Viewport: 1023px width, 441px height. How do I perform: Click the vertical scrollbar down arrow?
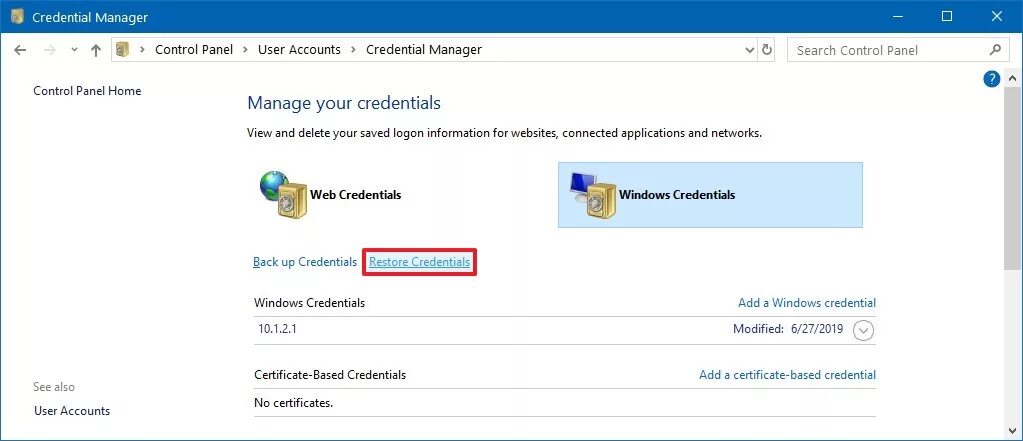click(1013, 429)
